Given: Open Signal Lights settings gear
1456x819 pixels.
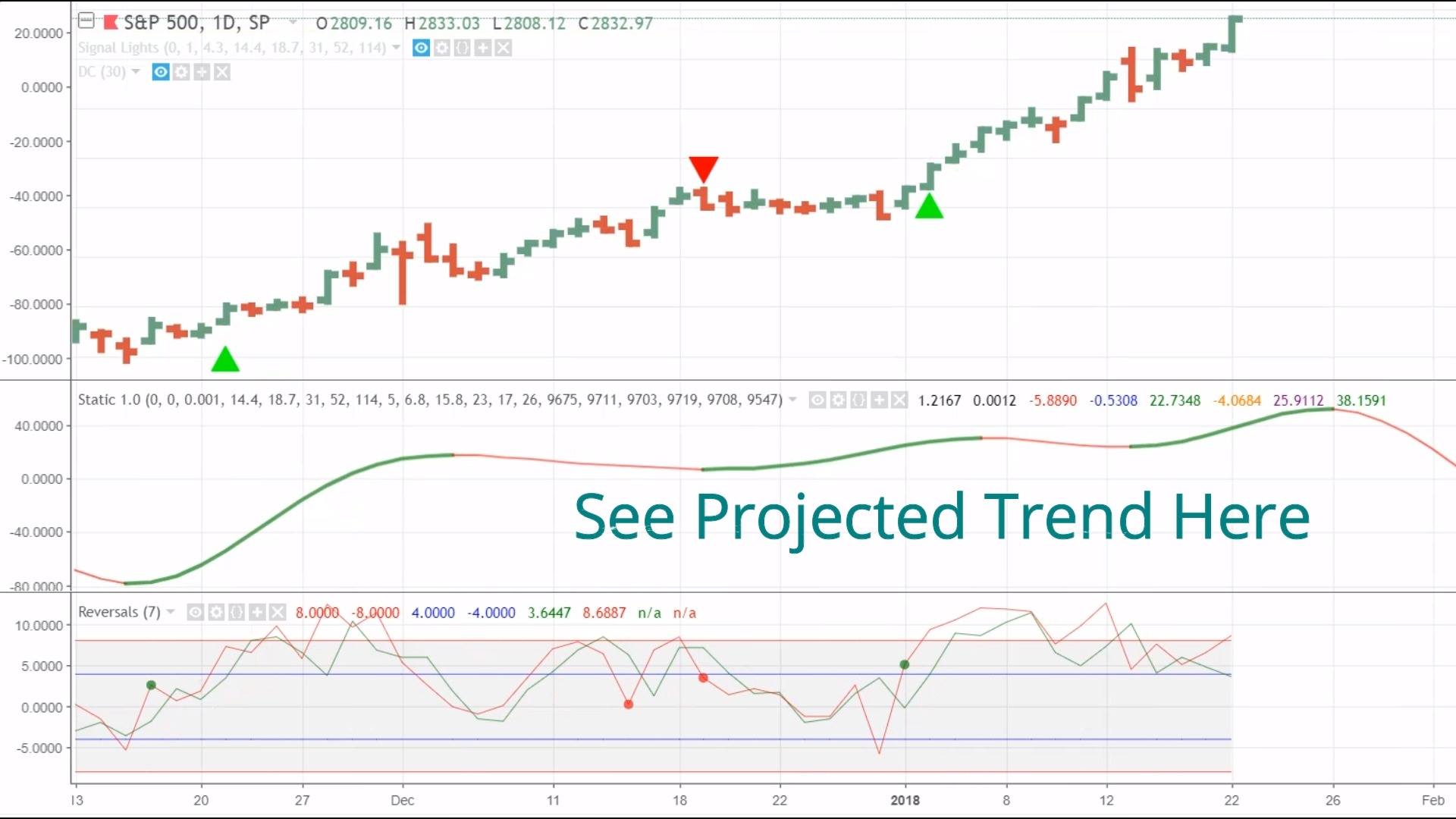Looking at the screenshot, I should 442,48.
